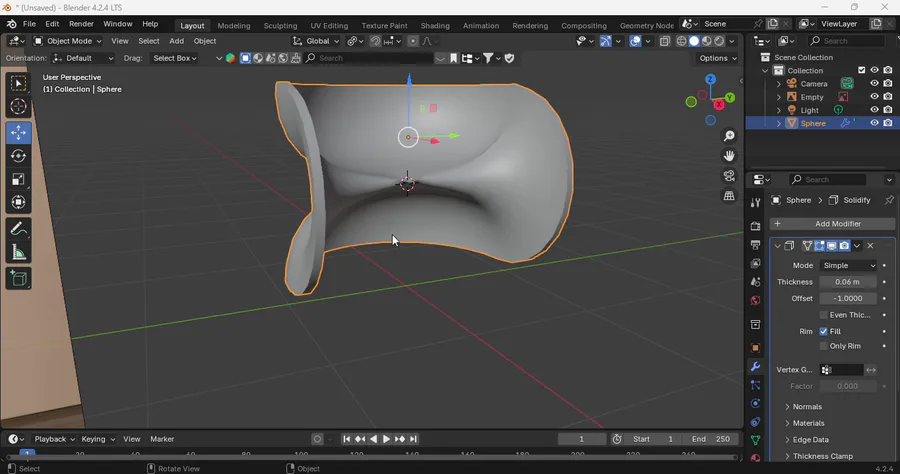Screen dimensions: 900x474
Task: Remove the Solidify modifier
Action: pyautogui.click(x=870, y=246)
